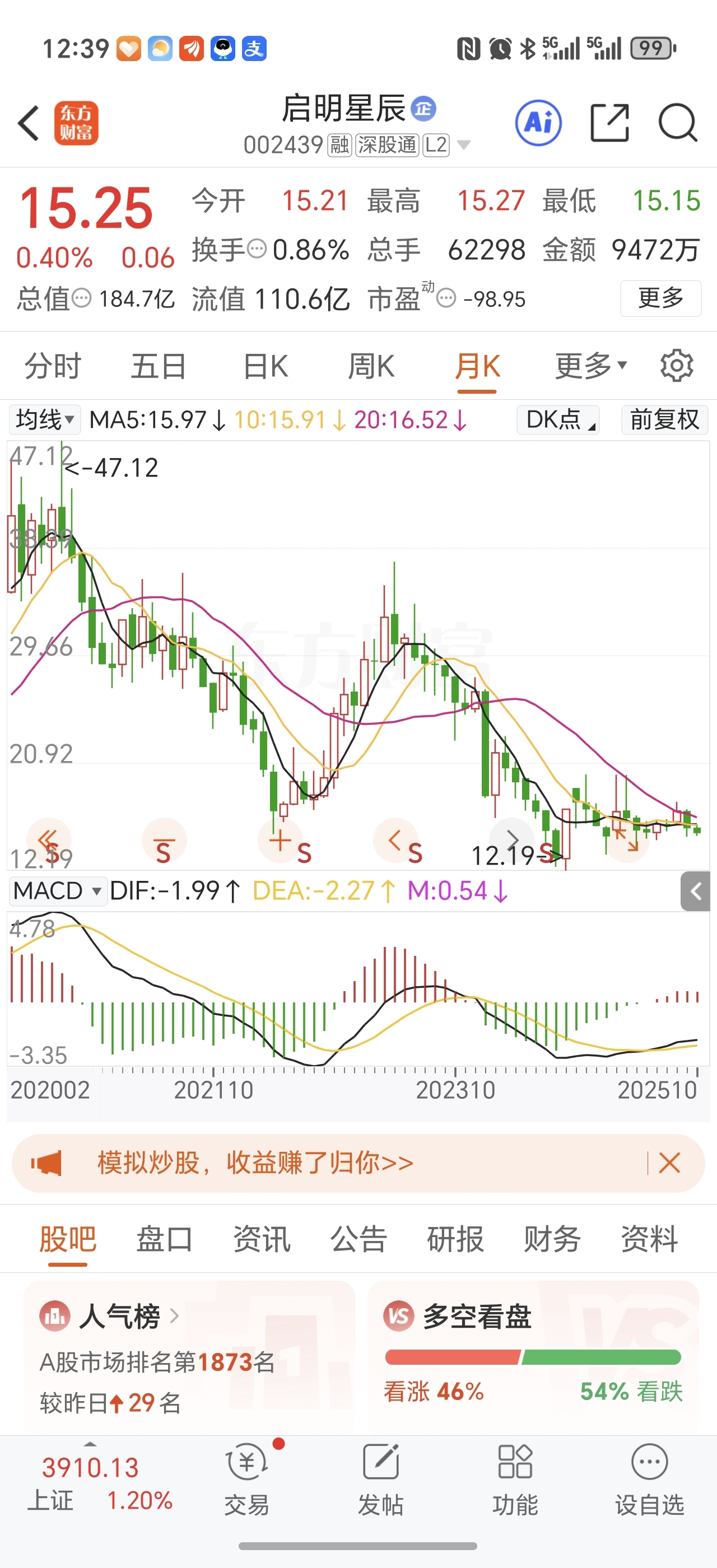Tap the 启明星辰 stock title
Image resolution: width=717 pixels, height=1568 pixels.
pos(343,109)
